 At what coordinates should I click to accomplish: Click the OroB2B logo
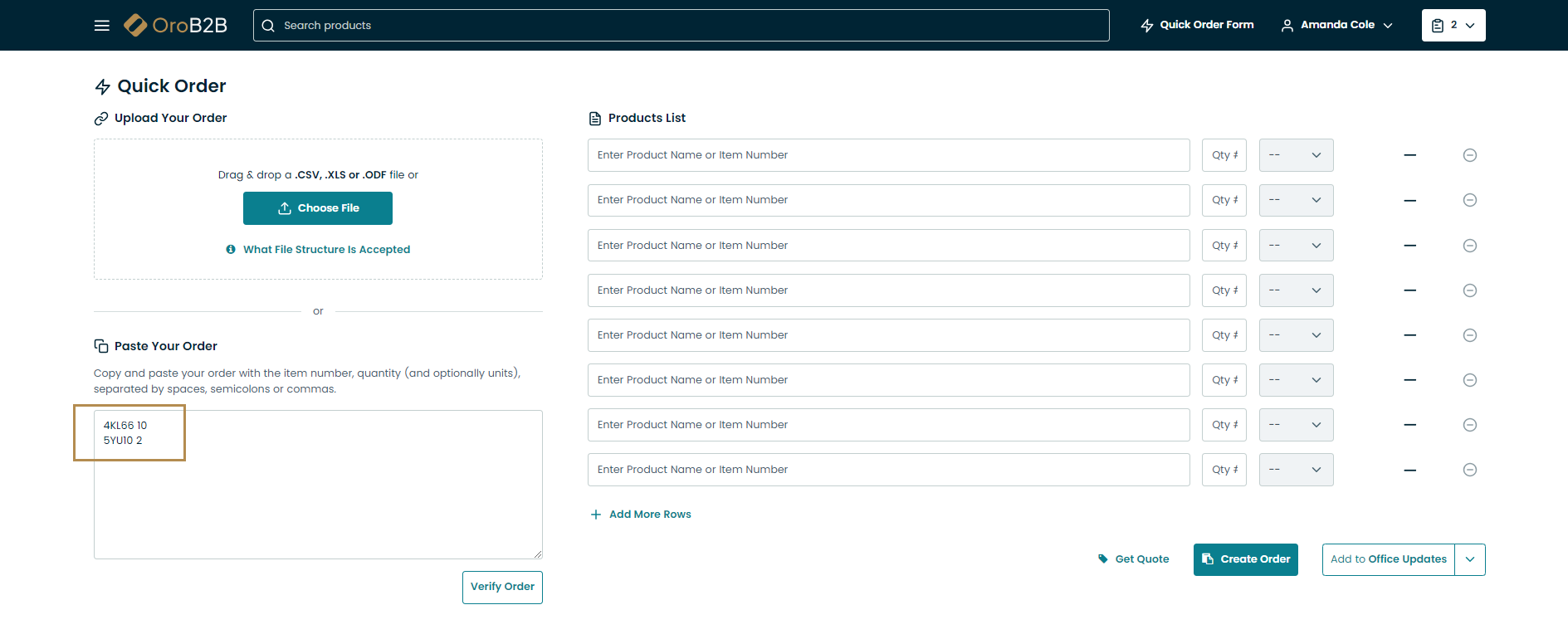click(x=176, y=26)
